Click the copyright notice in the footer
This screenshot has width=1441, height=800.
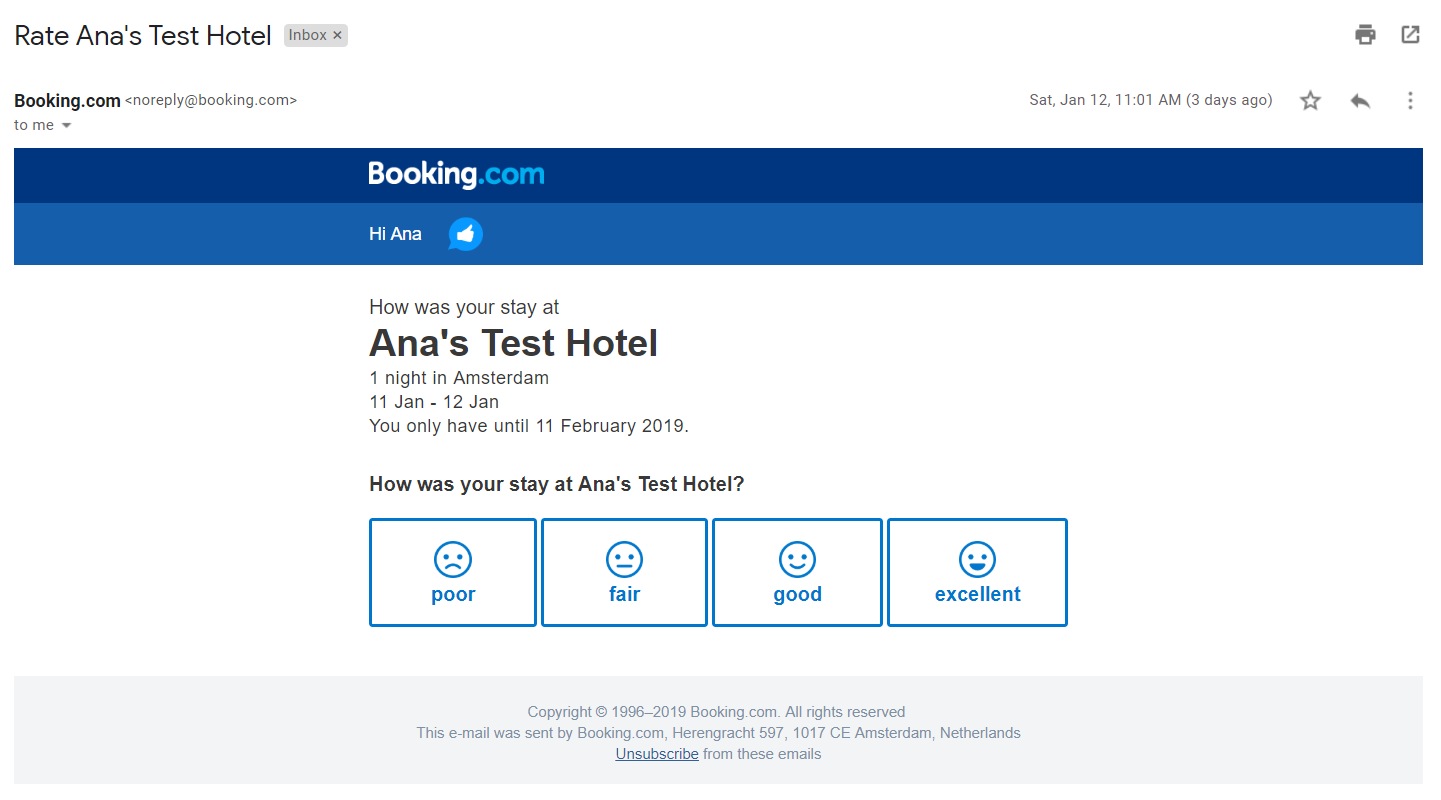tap(716, 712)
